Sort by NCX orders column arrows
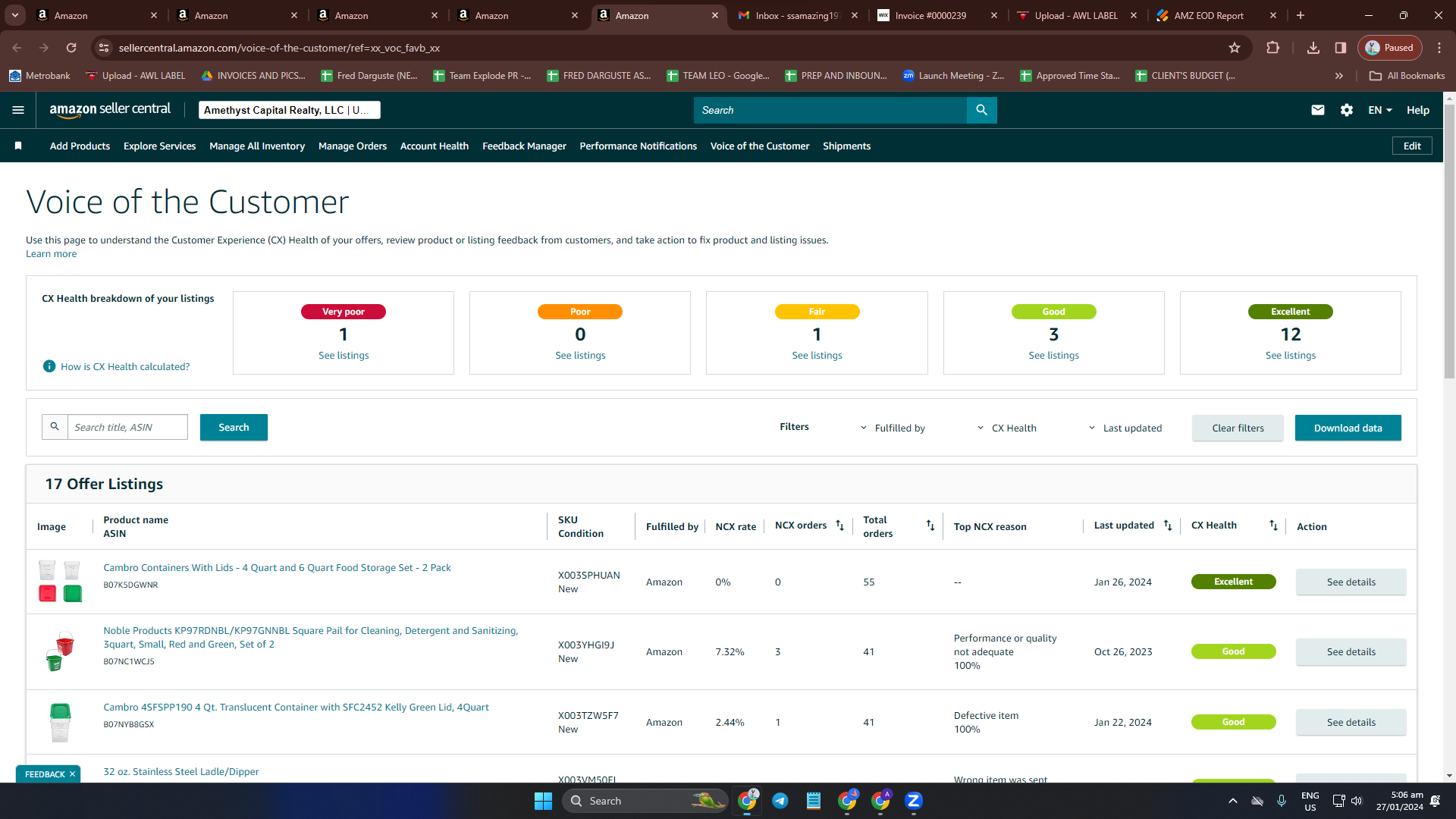The width and height of the screenshot is (1456, 819). 840,526
